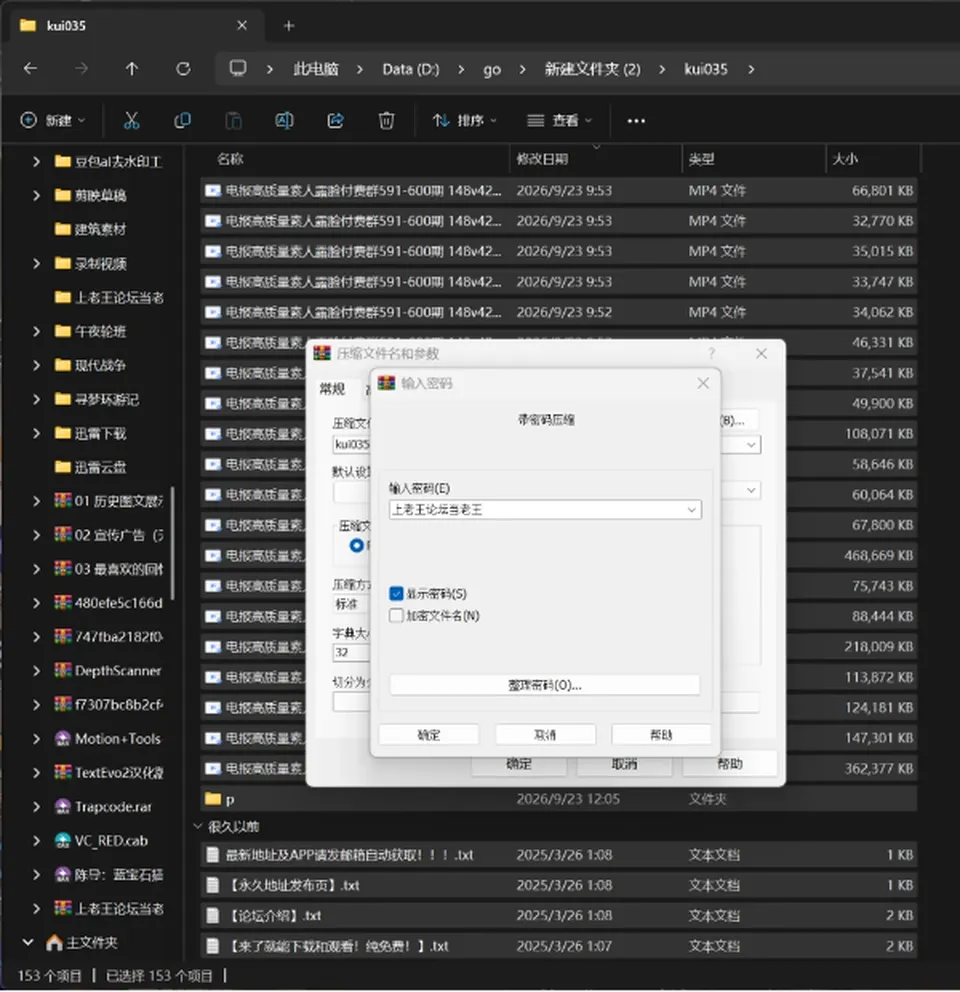Click the Paste clipboard icon

click(234, 120)
